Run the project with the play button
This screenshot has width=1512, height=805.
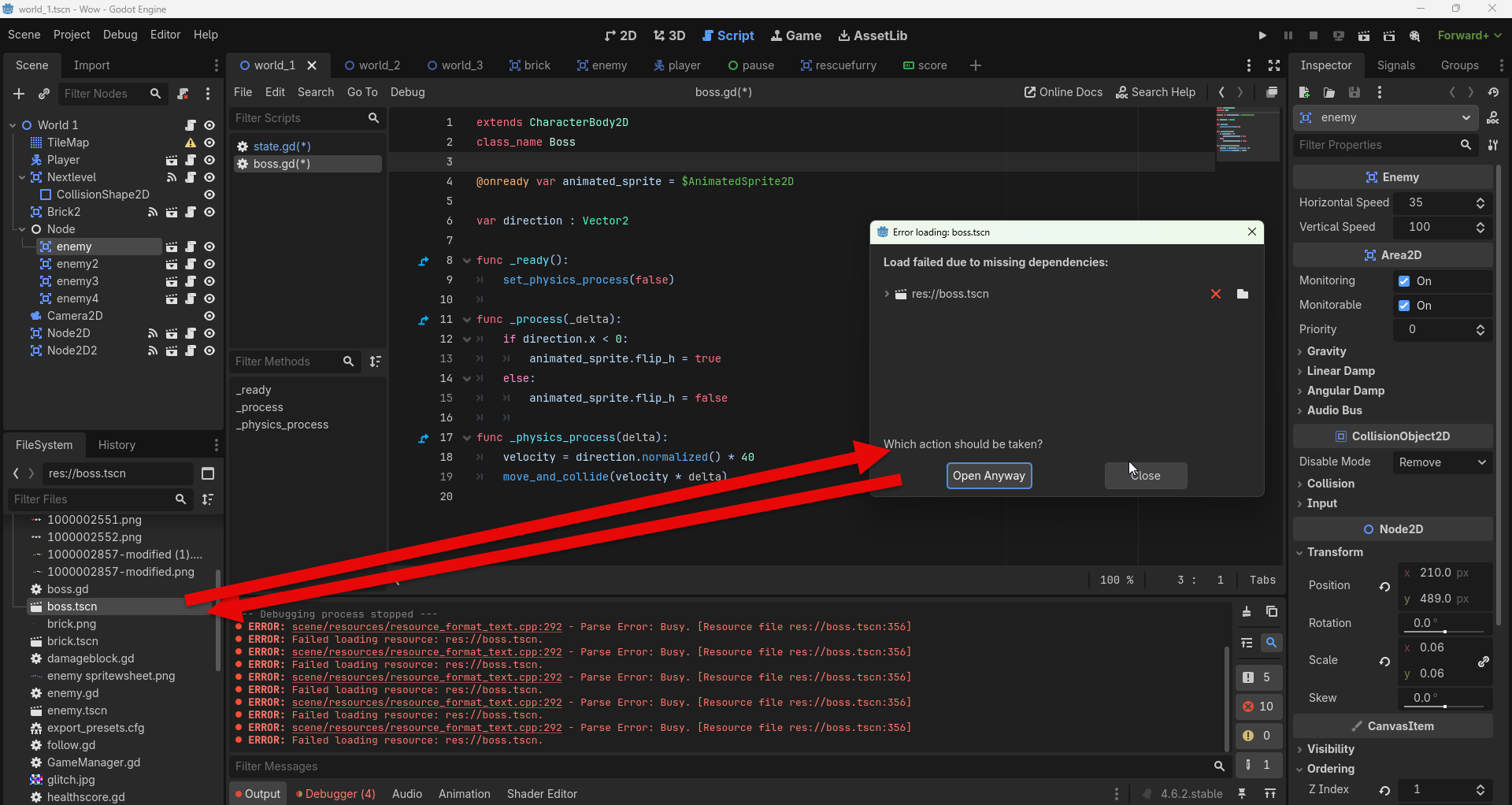[1262, 35]
